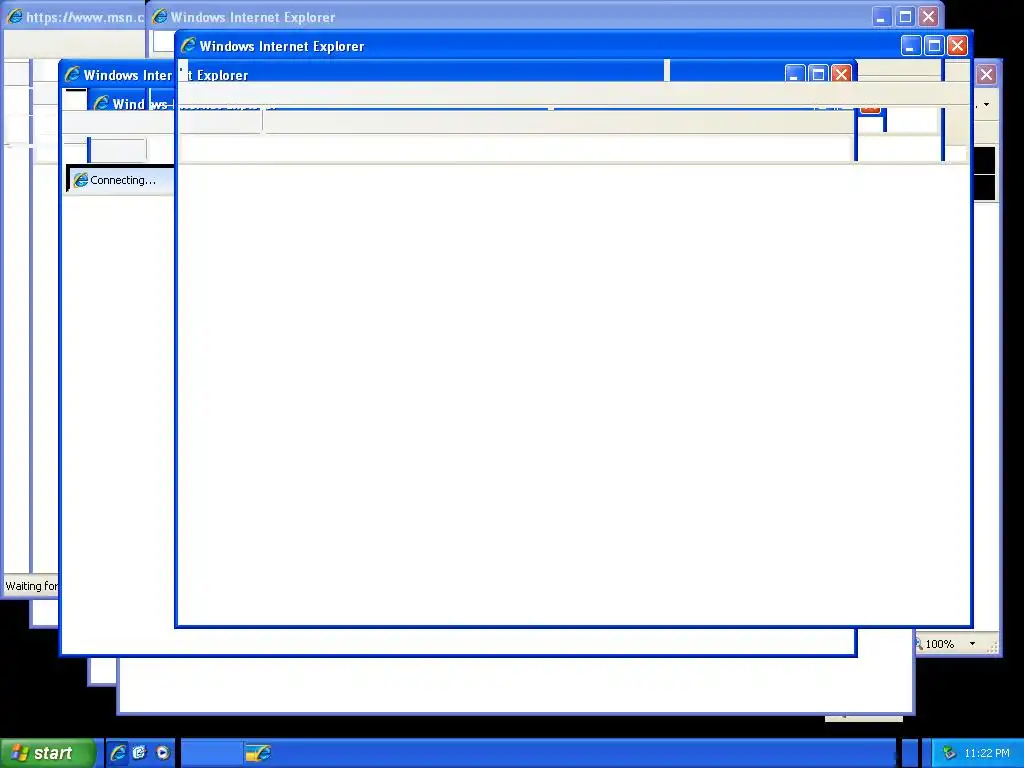Viewport: 1024px width, 768px height.
Task: Minimize the Connecting Internet Explorer window
Action: [x=794, y=74]
